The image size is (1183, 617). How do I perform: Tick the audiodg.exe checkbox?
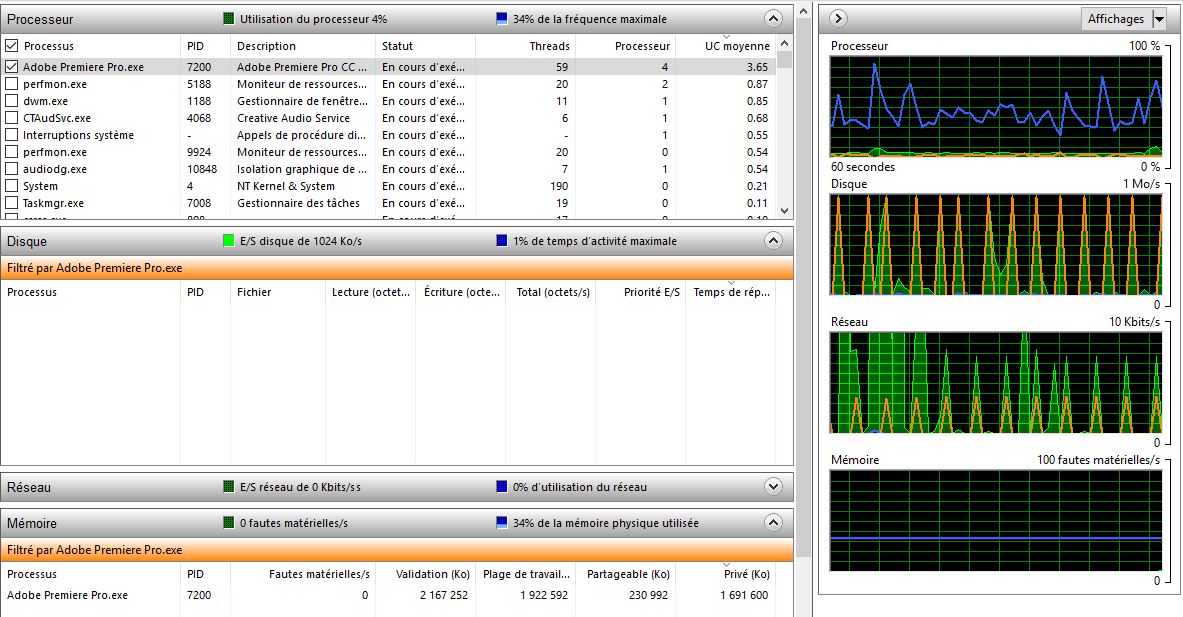click(12, 169)
